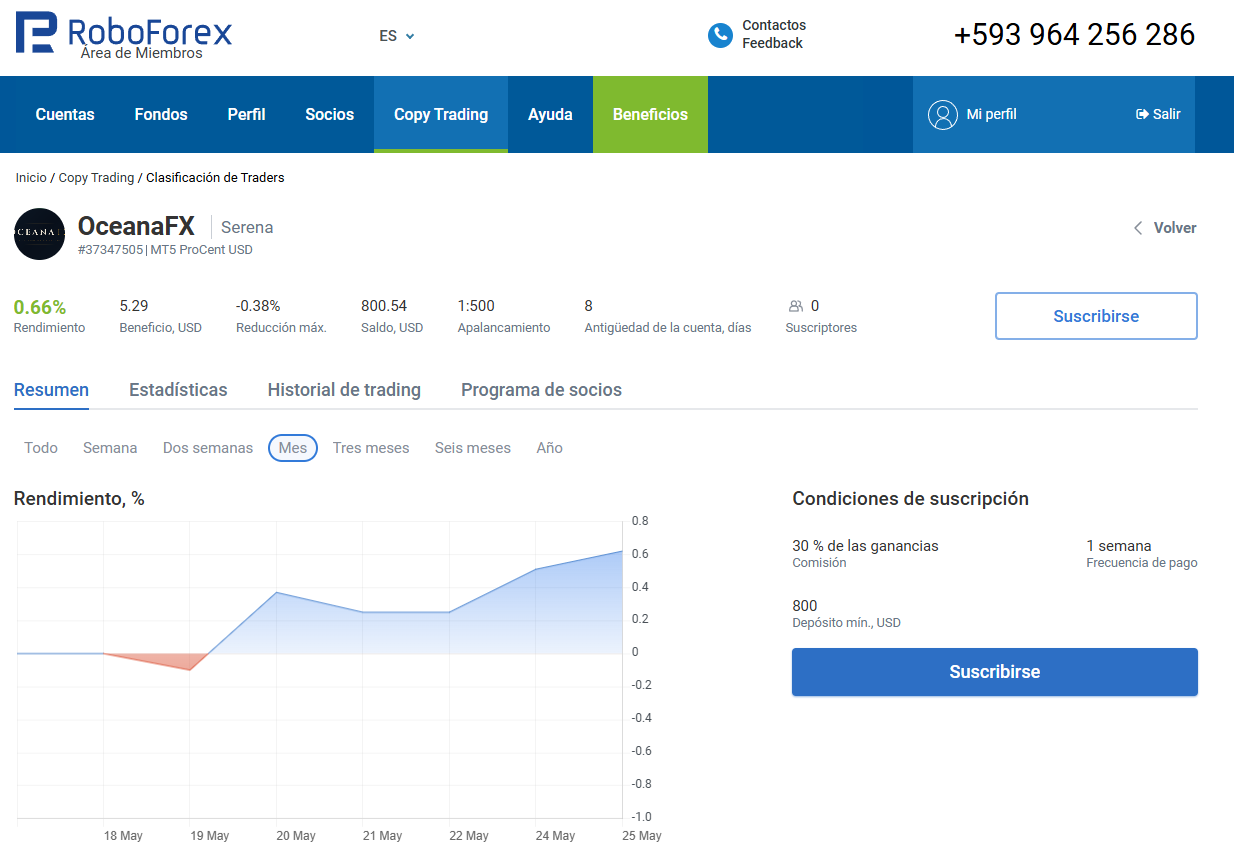Select the Año period filter
1234x866 pixels.
(550, 448)
